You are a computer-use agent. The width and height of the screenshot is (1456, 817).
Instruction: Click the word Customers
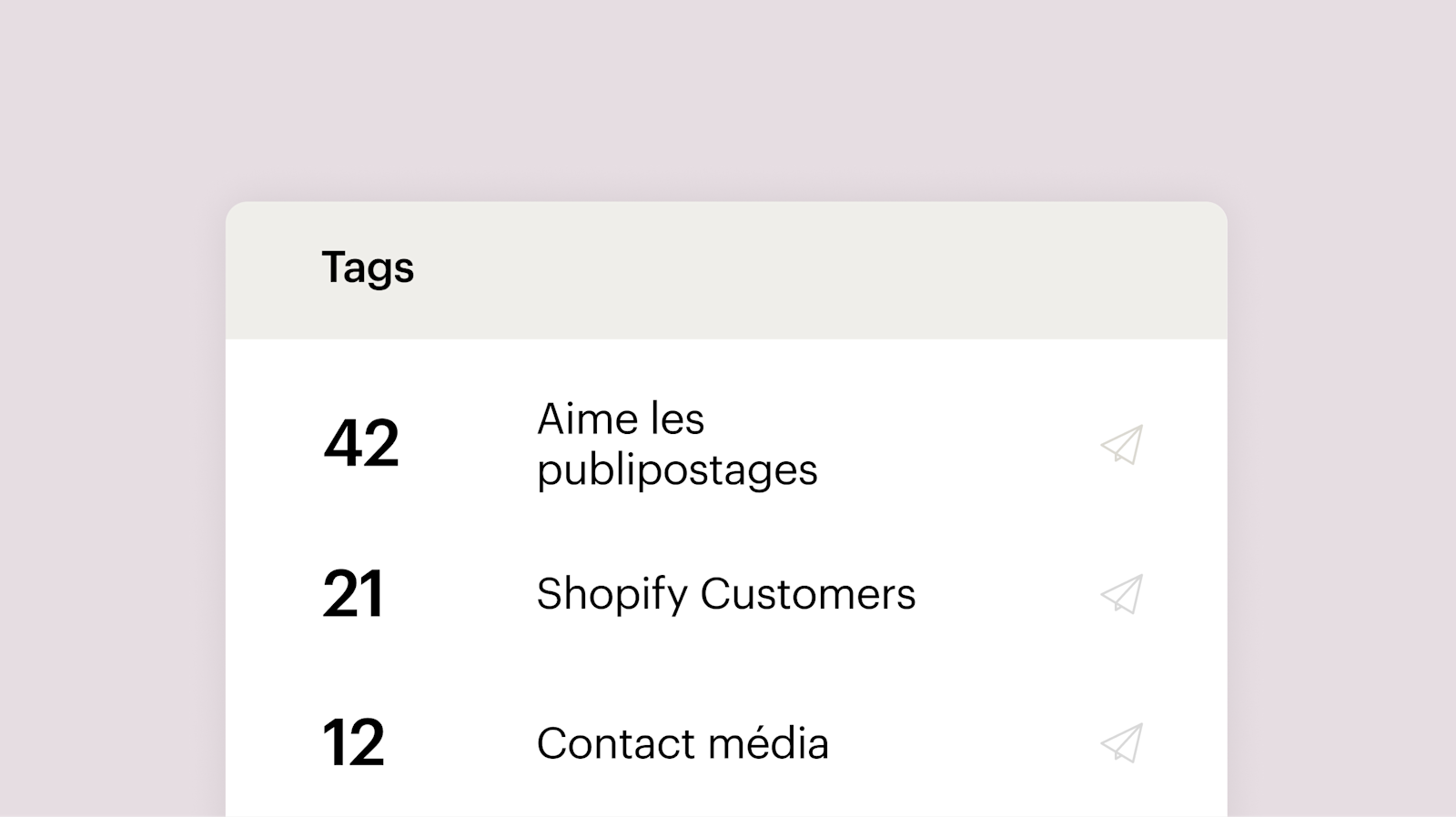click(807, 594)
